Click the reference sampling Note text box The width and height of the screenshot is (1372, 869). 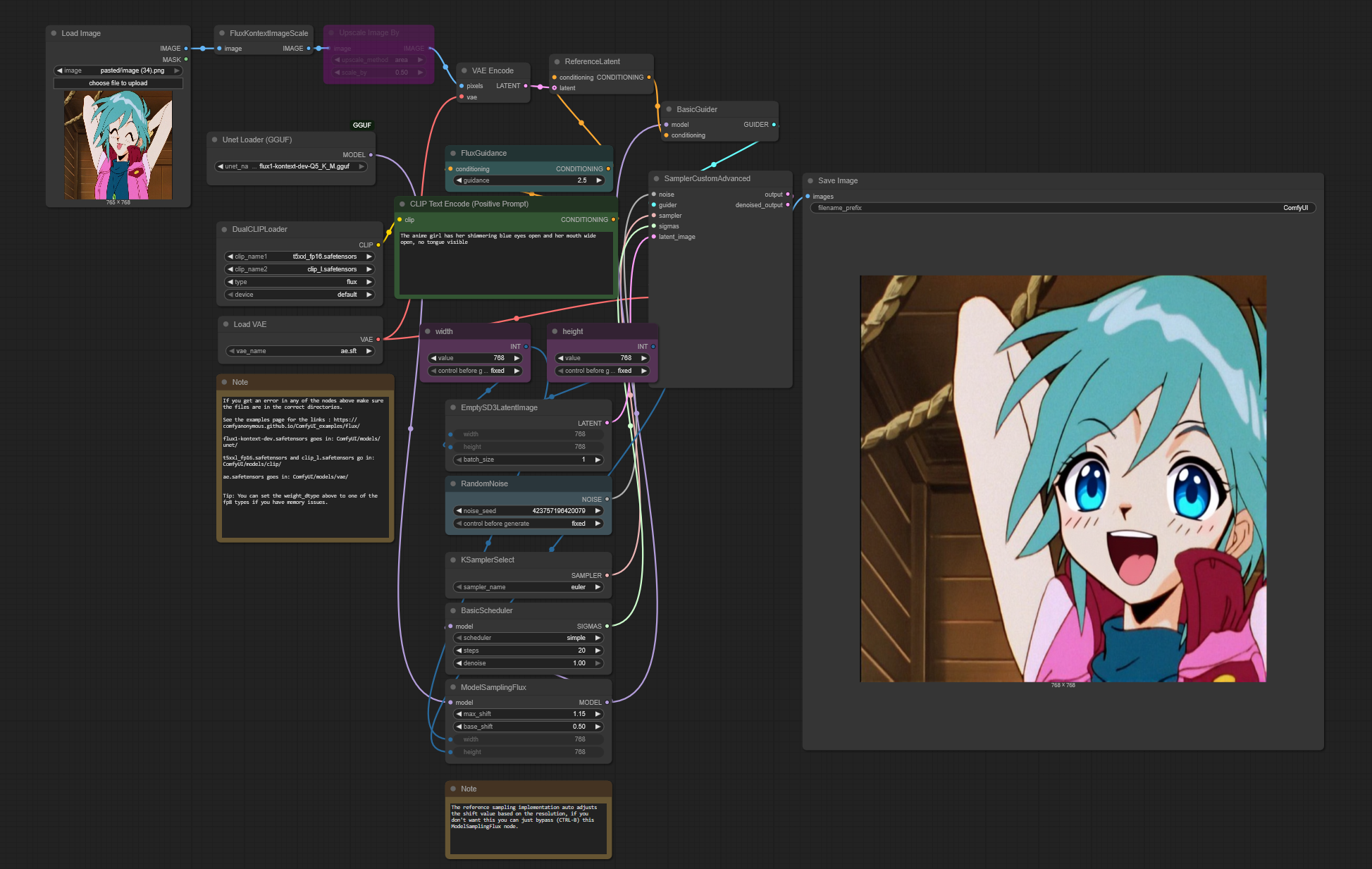(x=529, y=828)
